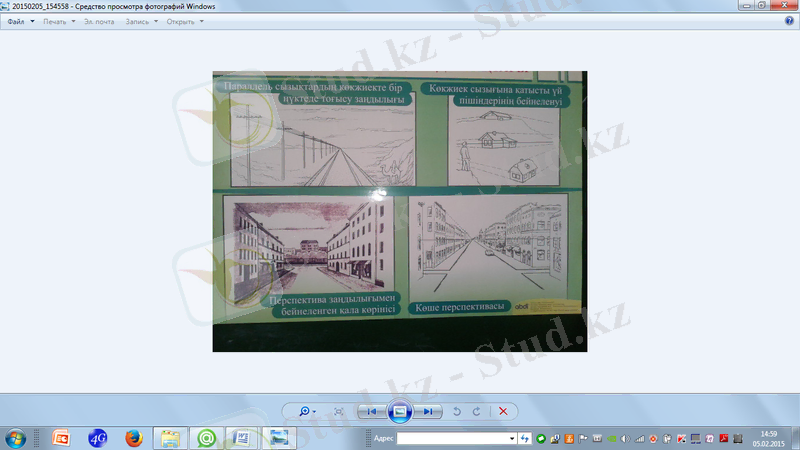
Task: Start the slideshow with center button
Action: [399, 411]
